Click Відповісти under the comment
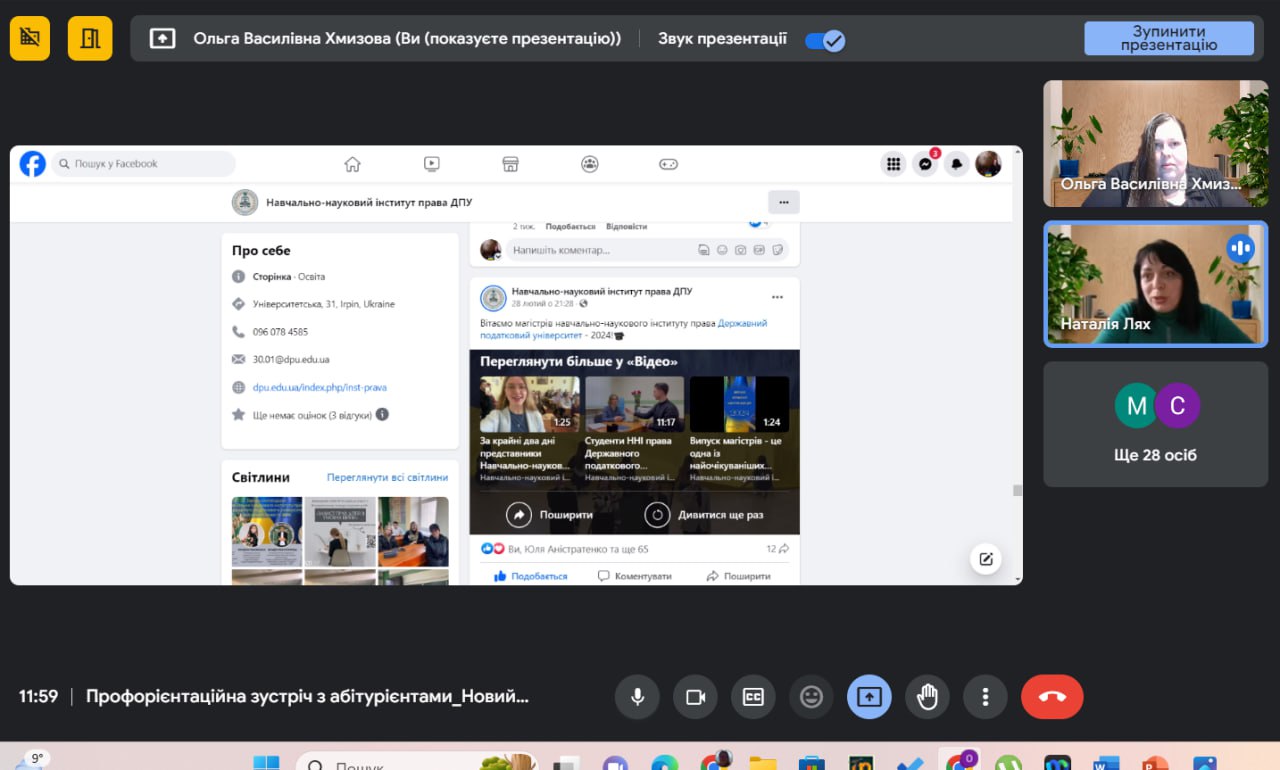This screenshot has width=1280, height=770. 626,226
